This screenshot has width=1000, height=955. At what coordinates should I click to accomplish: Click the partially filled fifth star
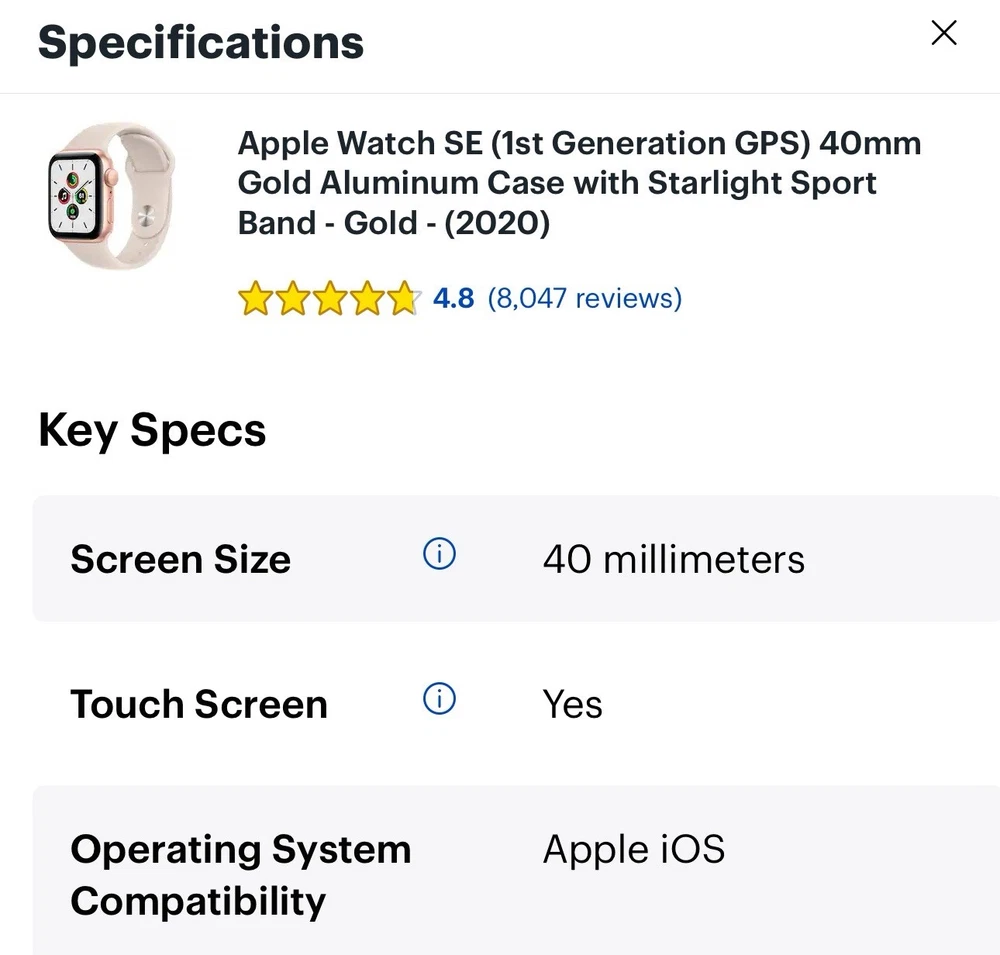[x=402, y=298]
